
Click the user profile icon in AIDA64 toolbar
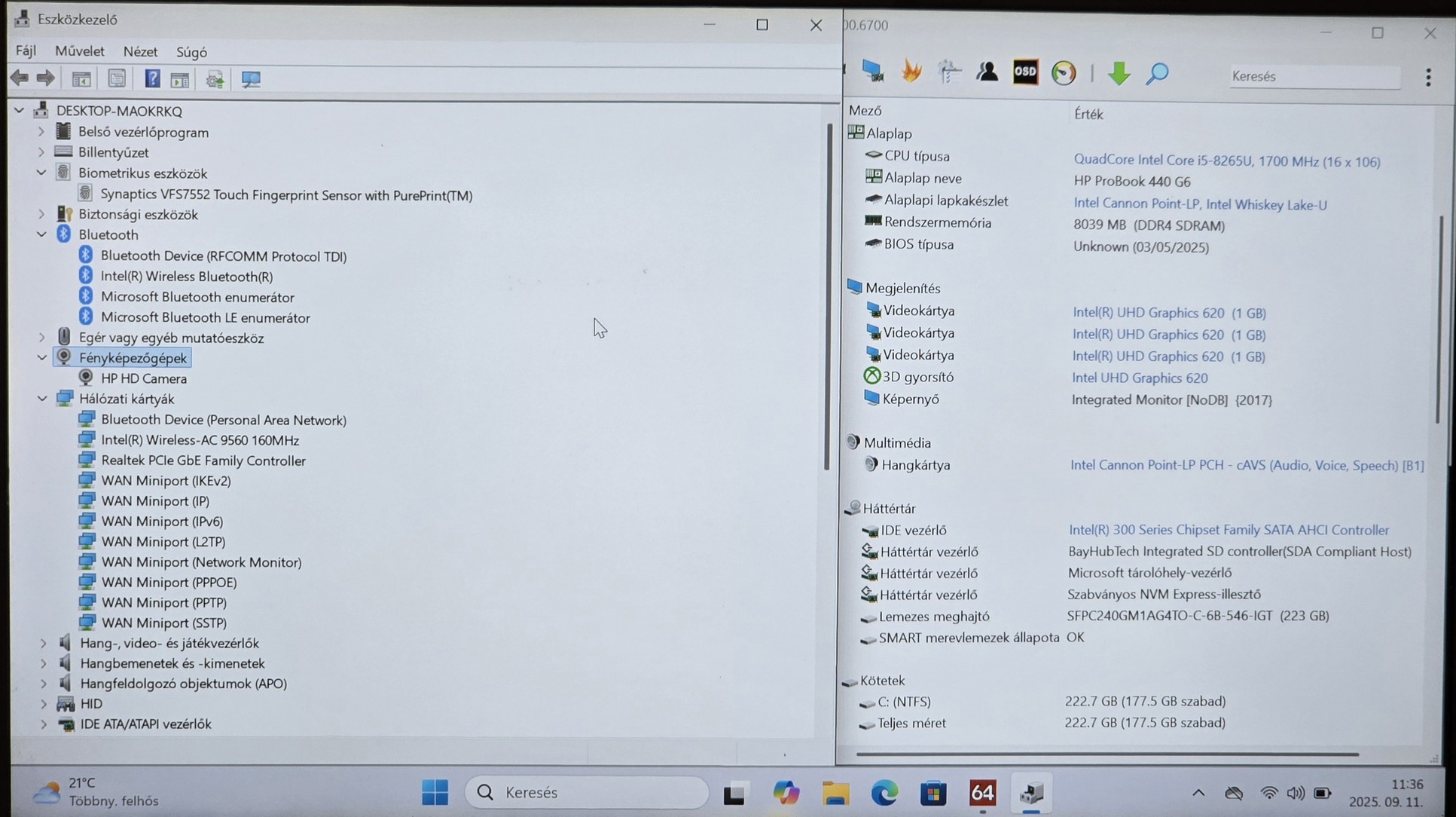[x=987, y=72]
